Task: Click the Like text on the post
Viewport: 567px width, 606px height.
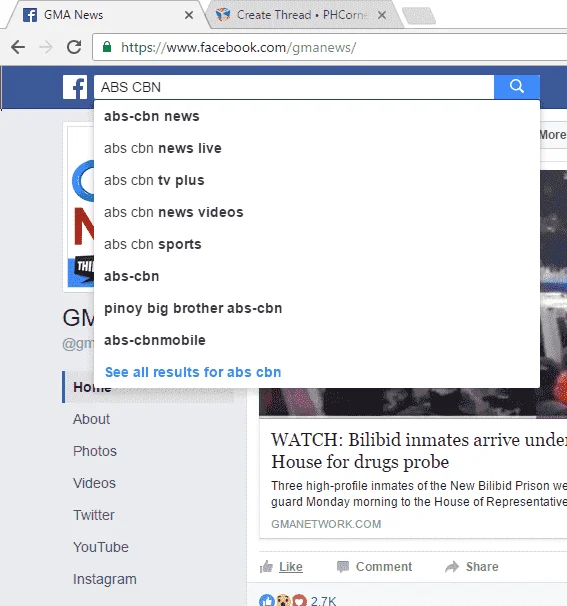Action: 291,567
